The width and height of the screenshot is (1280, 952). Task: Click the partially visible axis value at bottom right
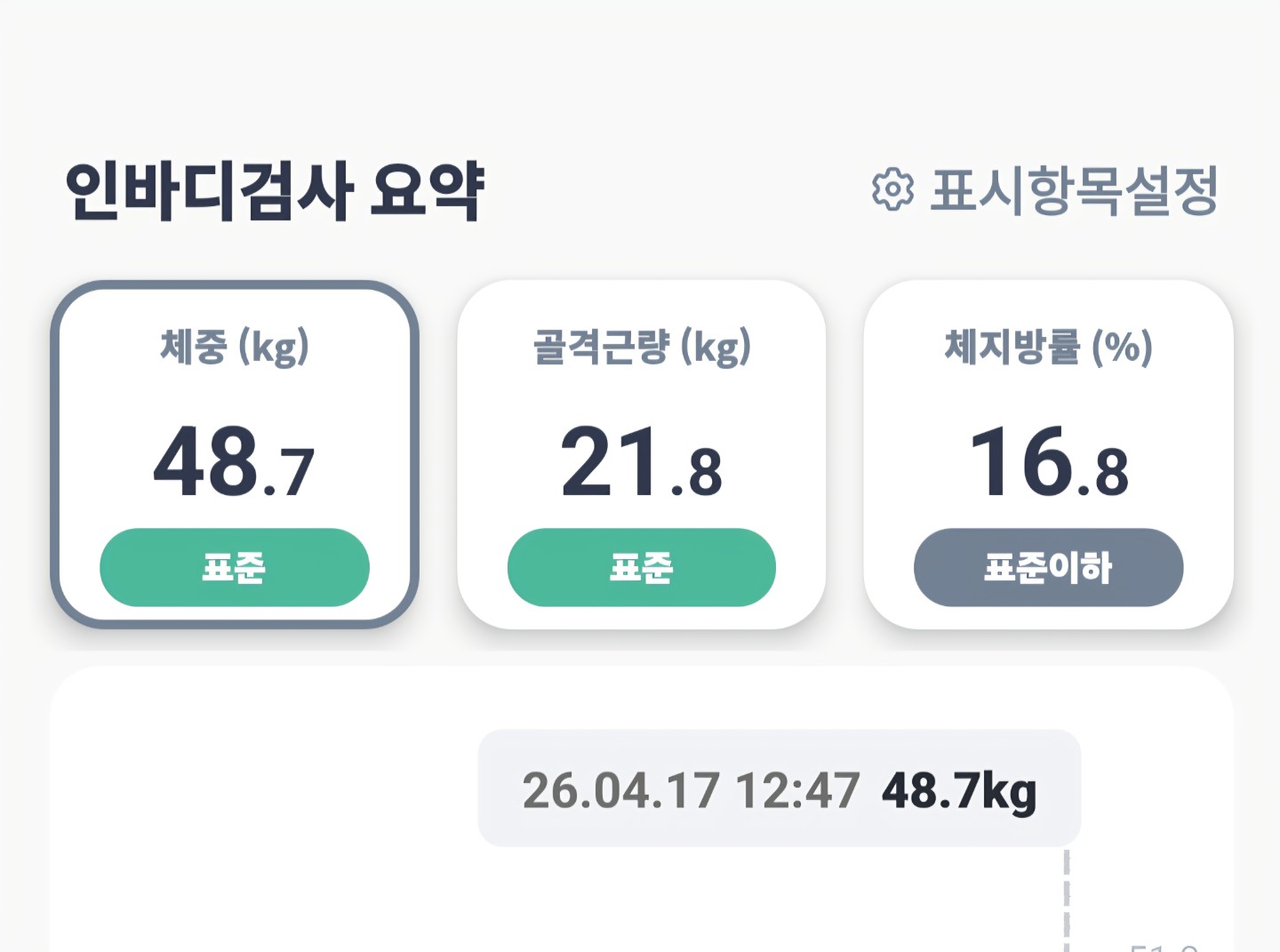[x=1164, y=945]
